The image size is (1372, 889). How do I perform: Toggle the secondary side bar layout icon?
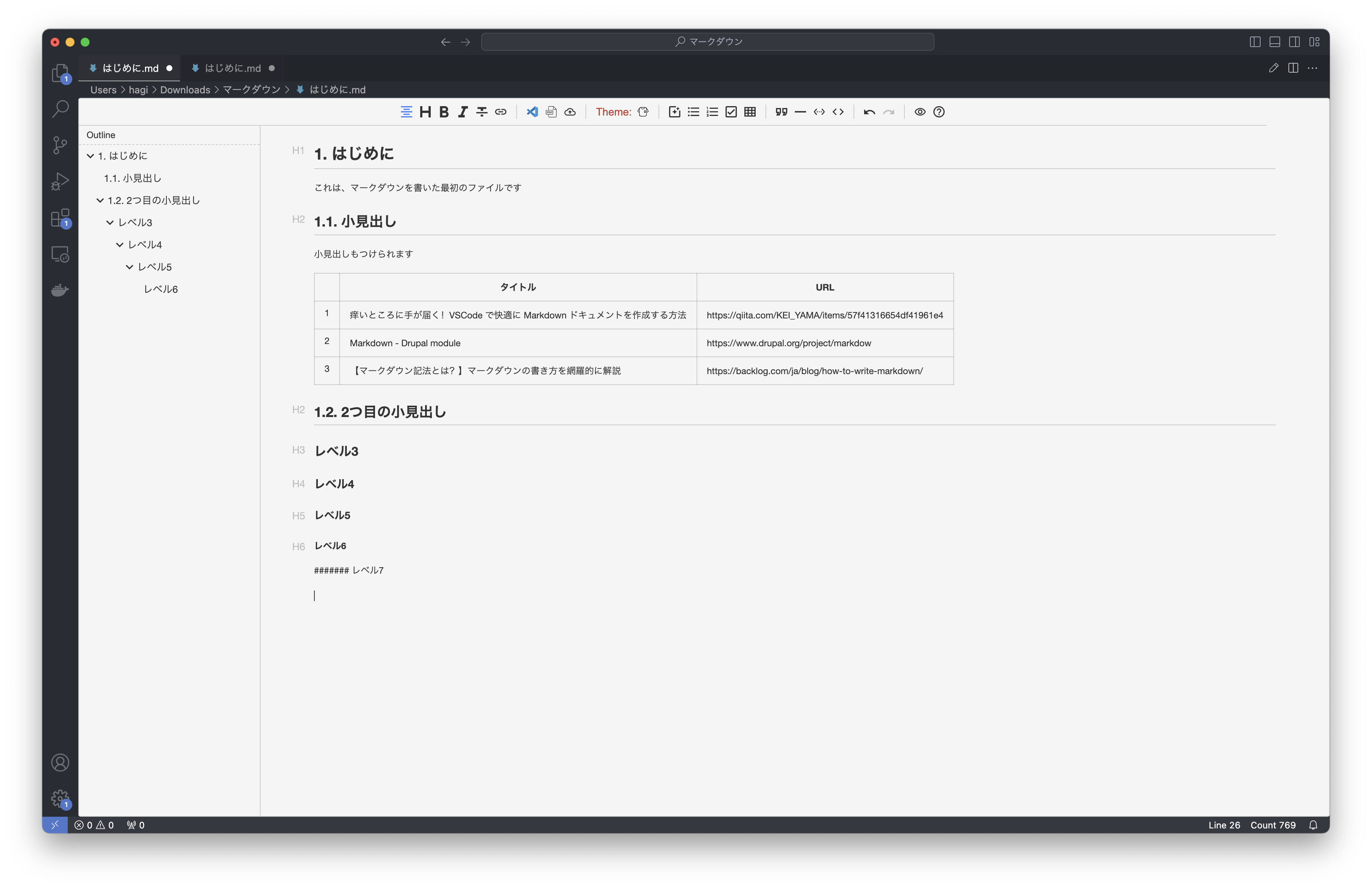1294,41
